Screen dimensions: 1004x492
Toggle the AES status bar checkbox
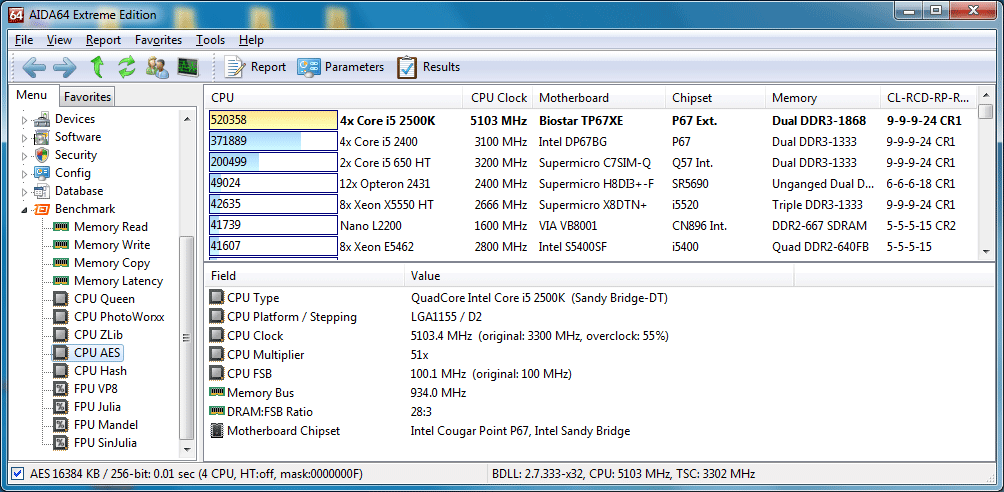pos(17,473)
